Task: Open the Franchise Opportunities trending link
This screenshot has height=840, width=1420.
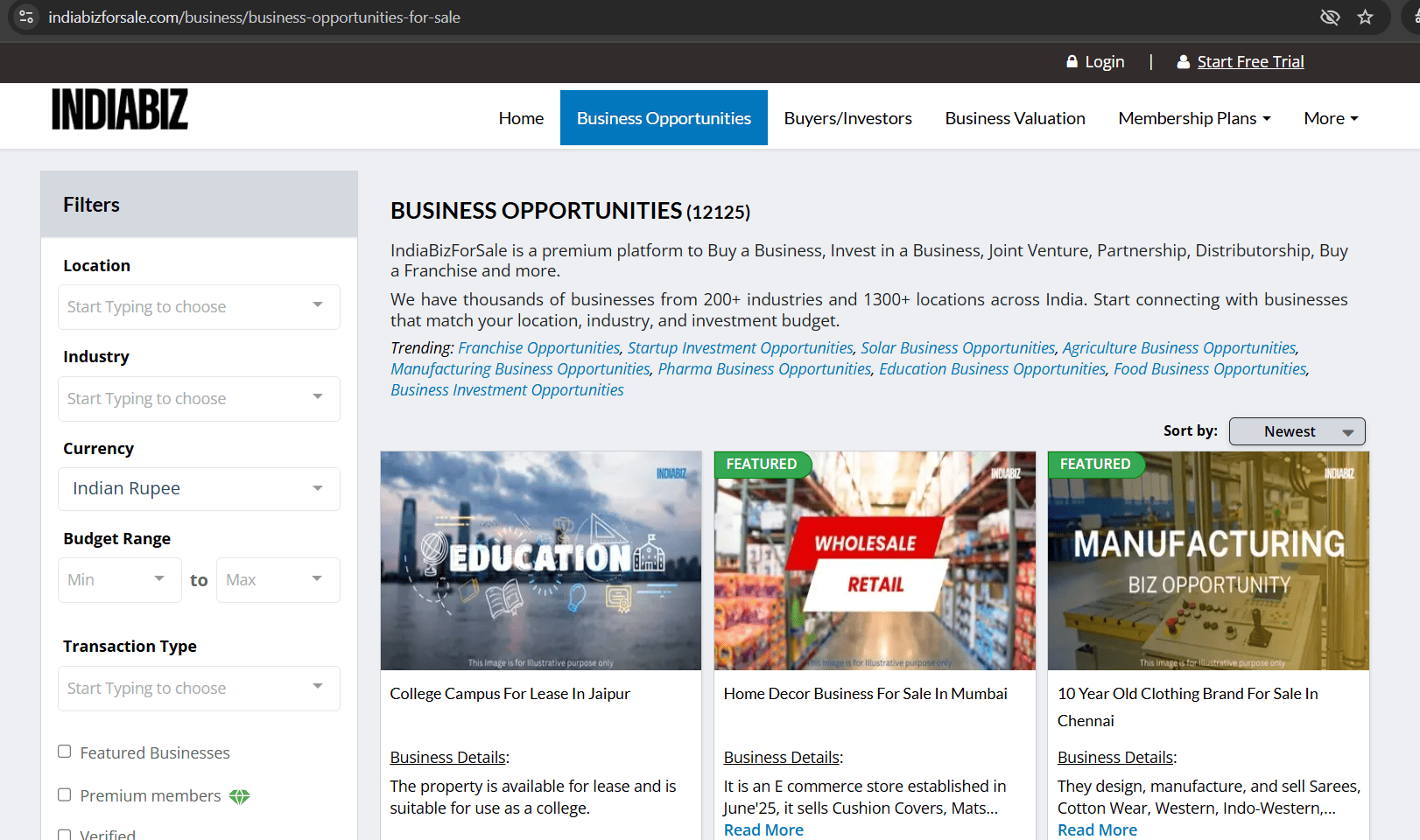Action: point(538,348)
